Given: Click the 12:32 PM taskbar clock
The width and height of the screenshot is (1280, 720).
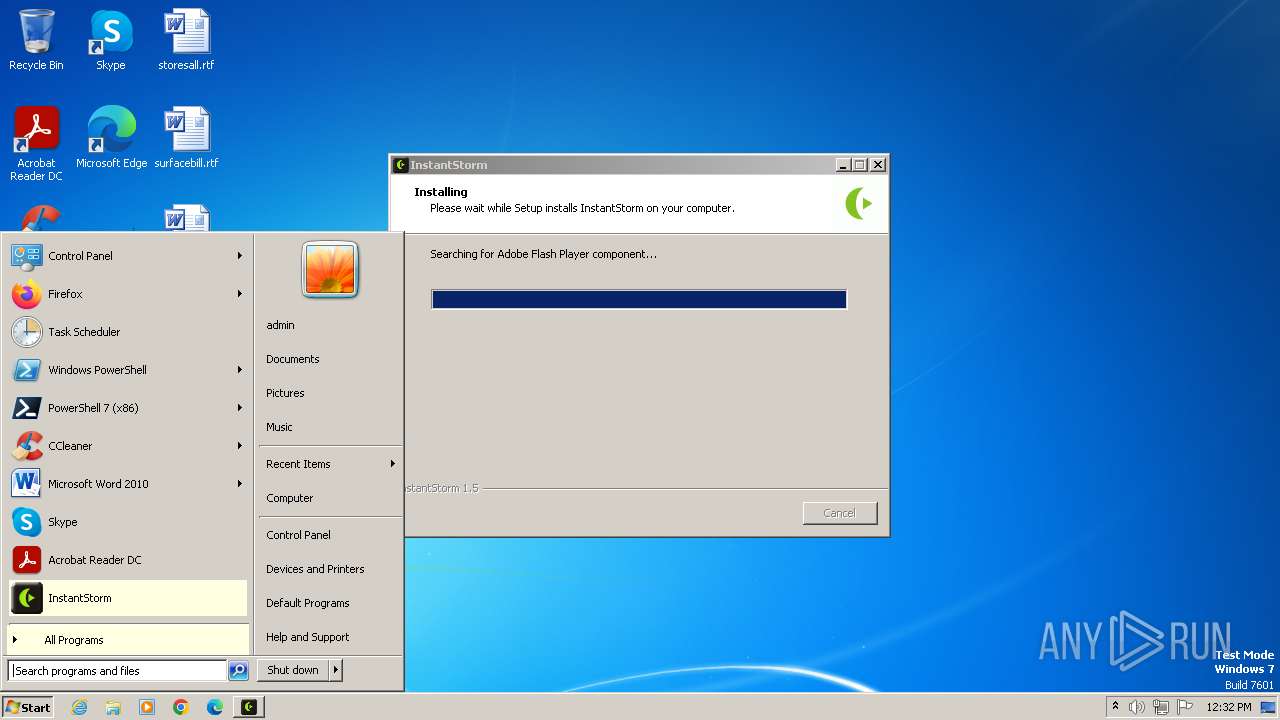Looking at the screenshot, I should pyautogui.click(x=1229, y=707).
